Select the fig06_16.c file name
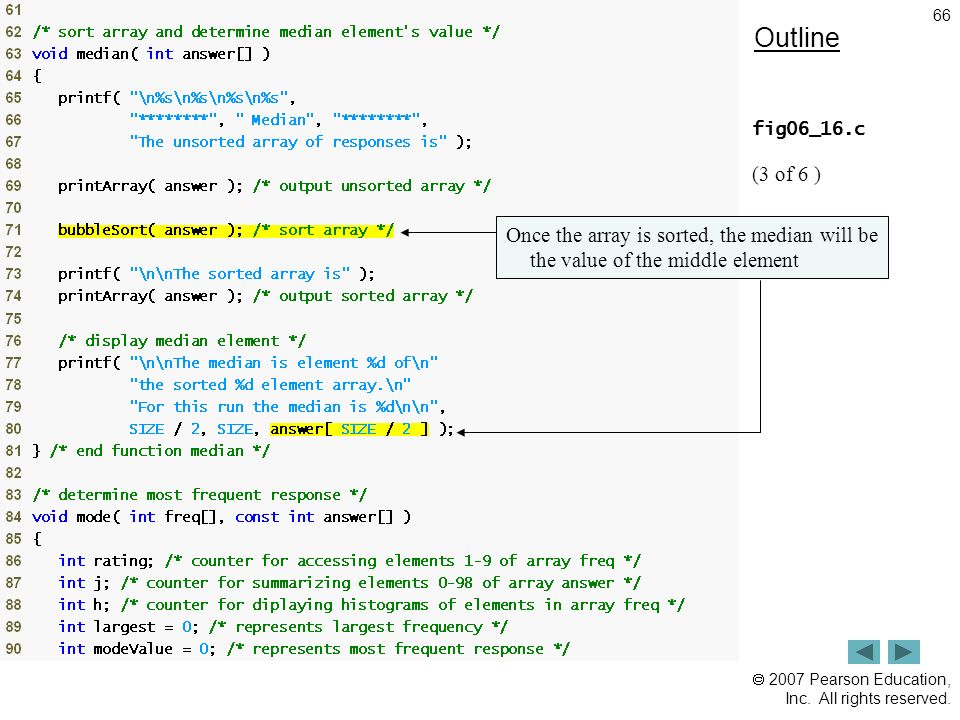960x720 pixels. point(808,129)
